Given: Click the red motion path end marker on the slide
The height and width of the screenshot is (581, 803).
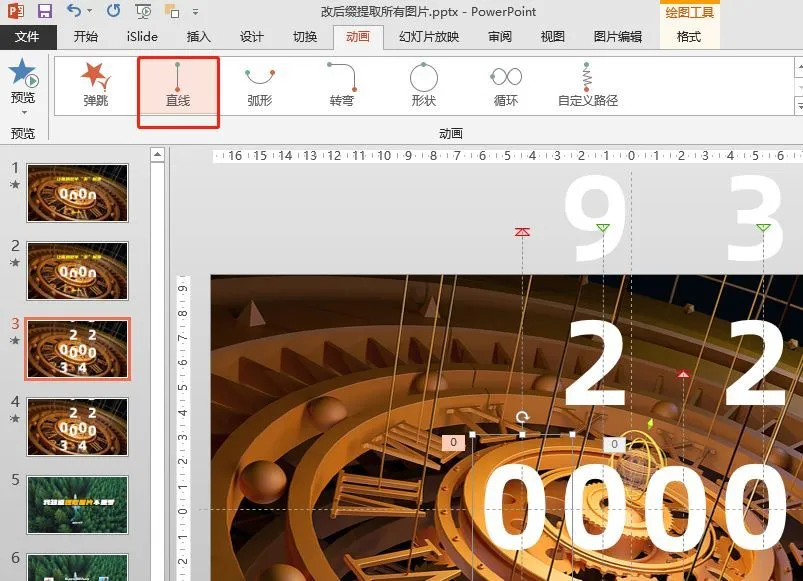Looking at the screenshot, I should tap(683, 374).
